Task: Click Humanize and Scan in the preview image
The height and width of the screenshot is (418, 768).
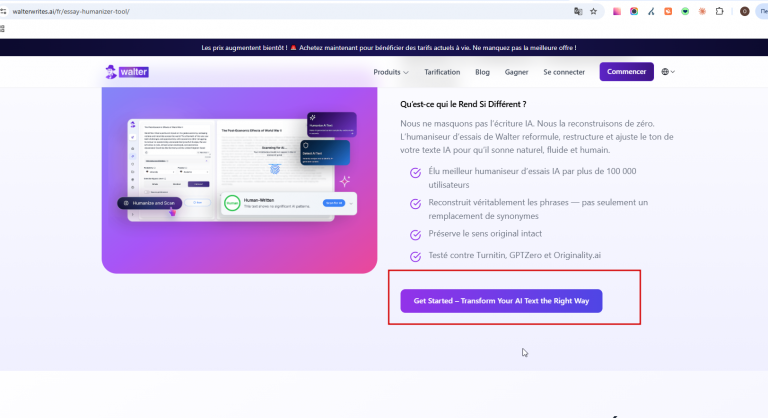Action: [150, 203]
